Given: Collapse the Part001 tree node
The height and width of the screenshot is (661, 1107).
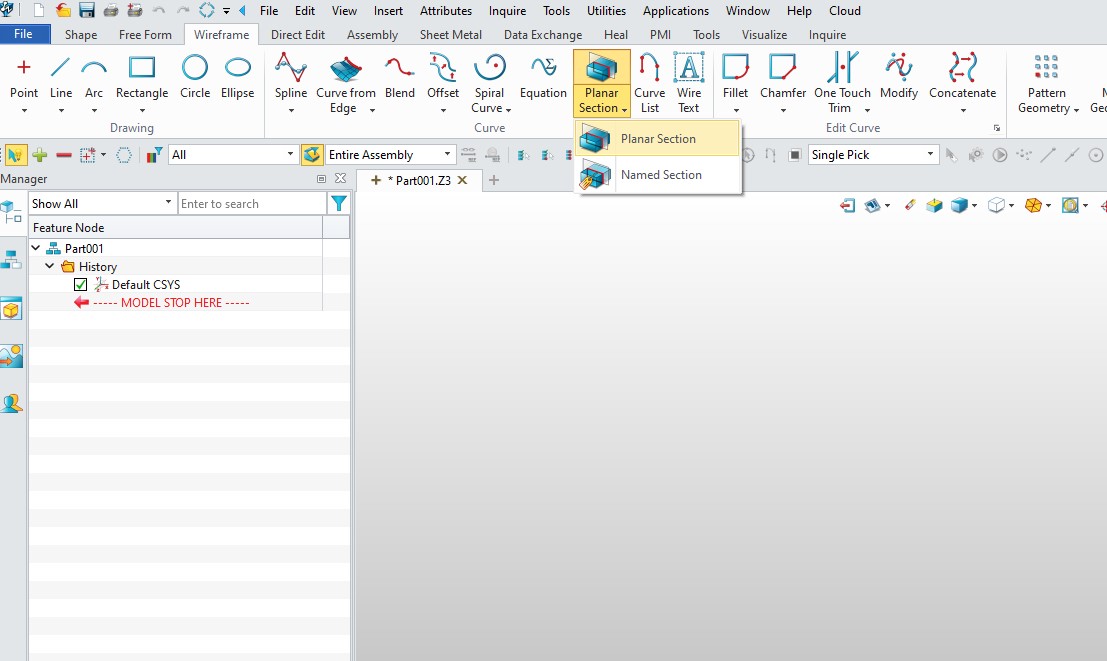Looking at the screenshot, I should pyautogui.click(x=36, y=249).
